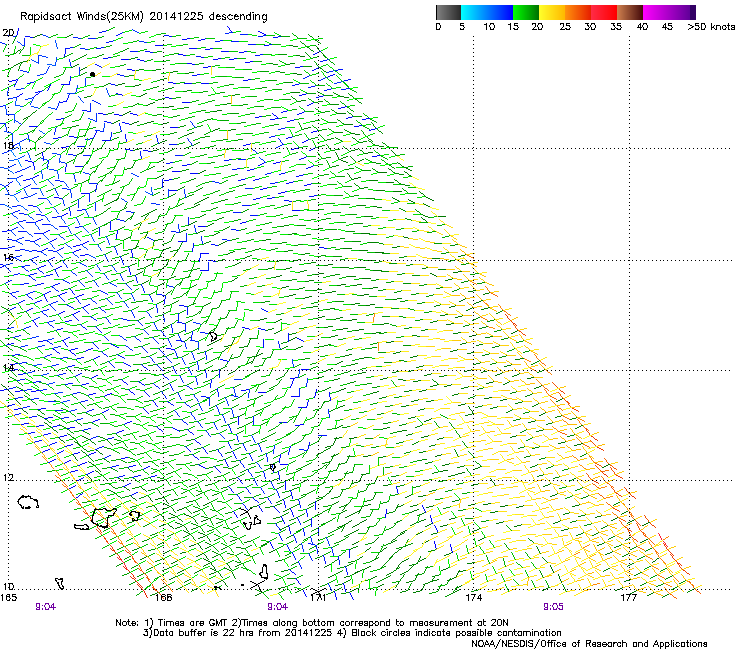Viewport: 740px width, 650px height.
Task: Click the purple '9:05' time label
Action: [x=553, y=607]
